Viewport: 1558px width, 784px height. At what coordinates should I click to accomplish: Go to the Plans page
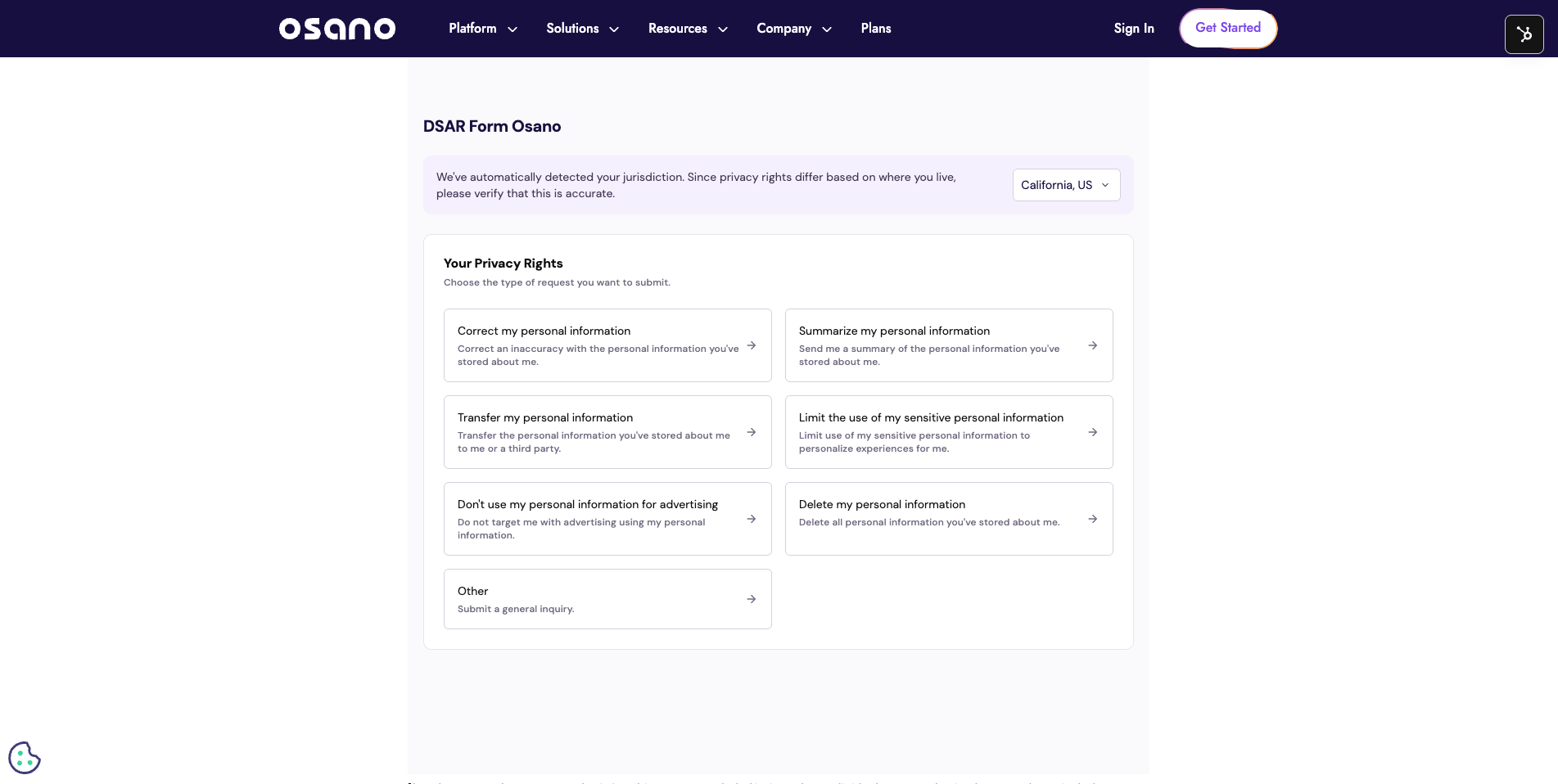(x=876, y=29)
